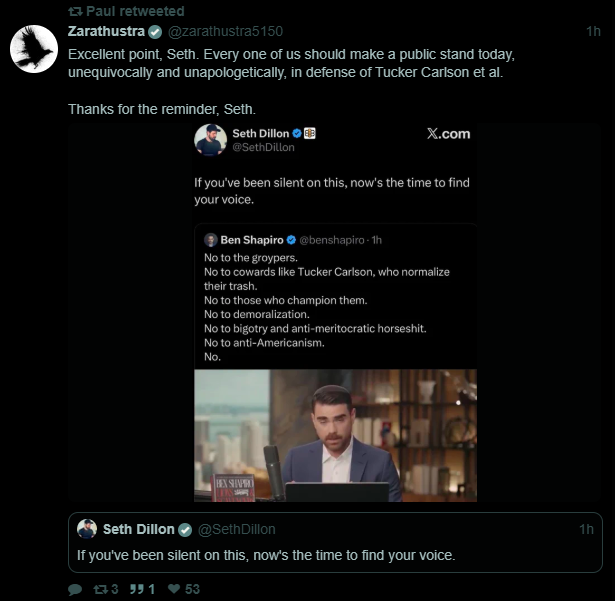
Task: Click the reply speech bubble icon
Action: [75, 589]
